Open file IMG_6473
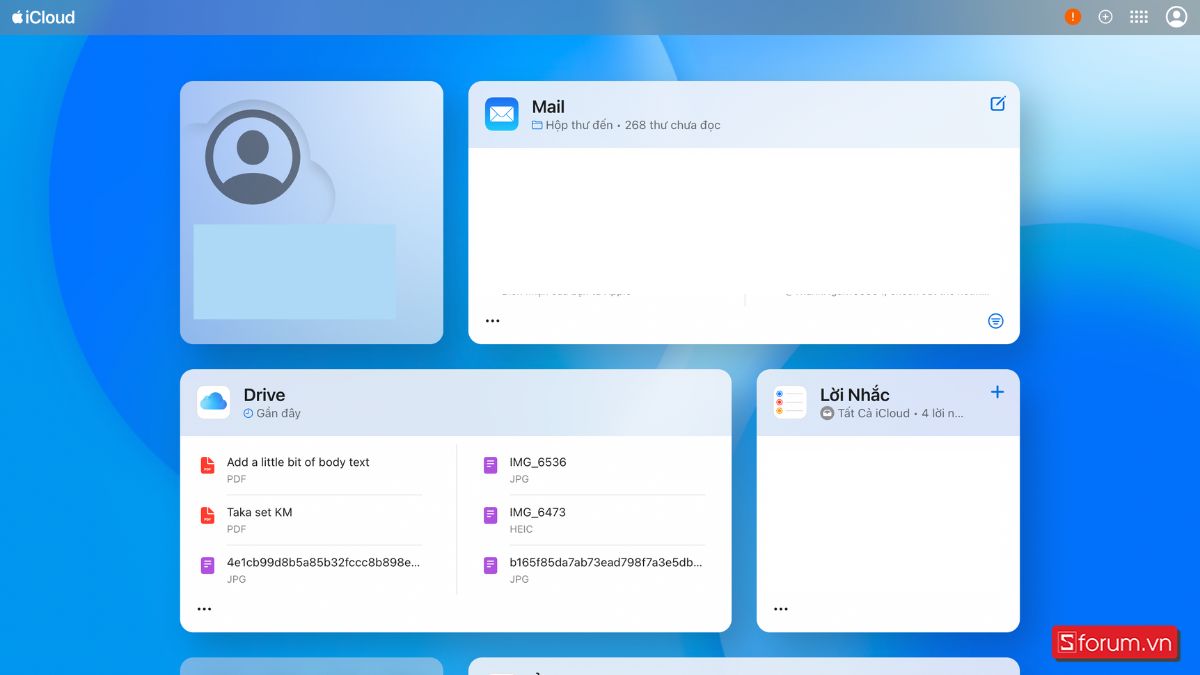Screen dimensions: 1200x675 (538, 512)
